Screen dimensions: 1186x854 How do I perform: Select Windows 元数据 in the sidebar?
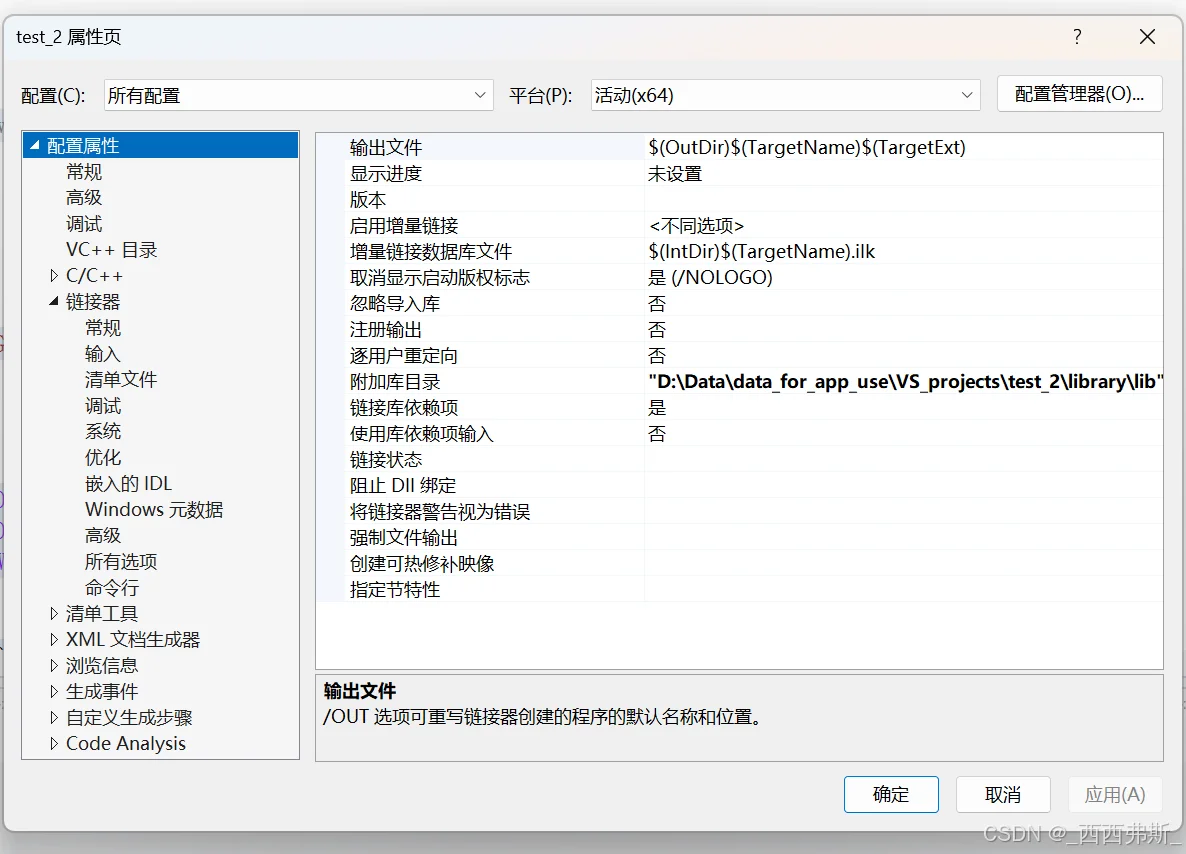[x=153, y=509]
